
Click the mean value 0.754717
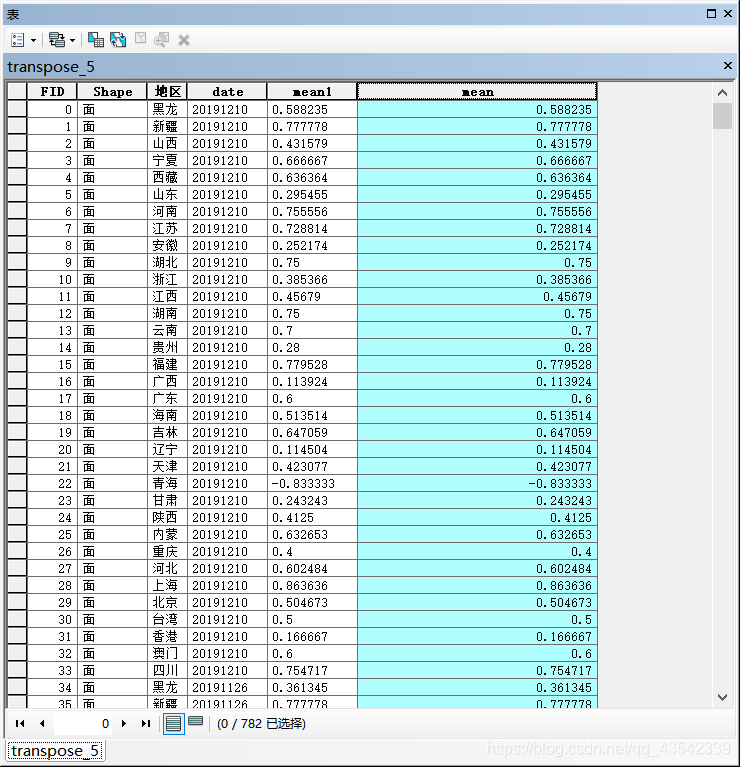click(477, 670)
